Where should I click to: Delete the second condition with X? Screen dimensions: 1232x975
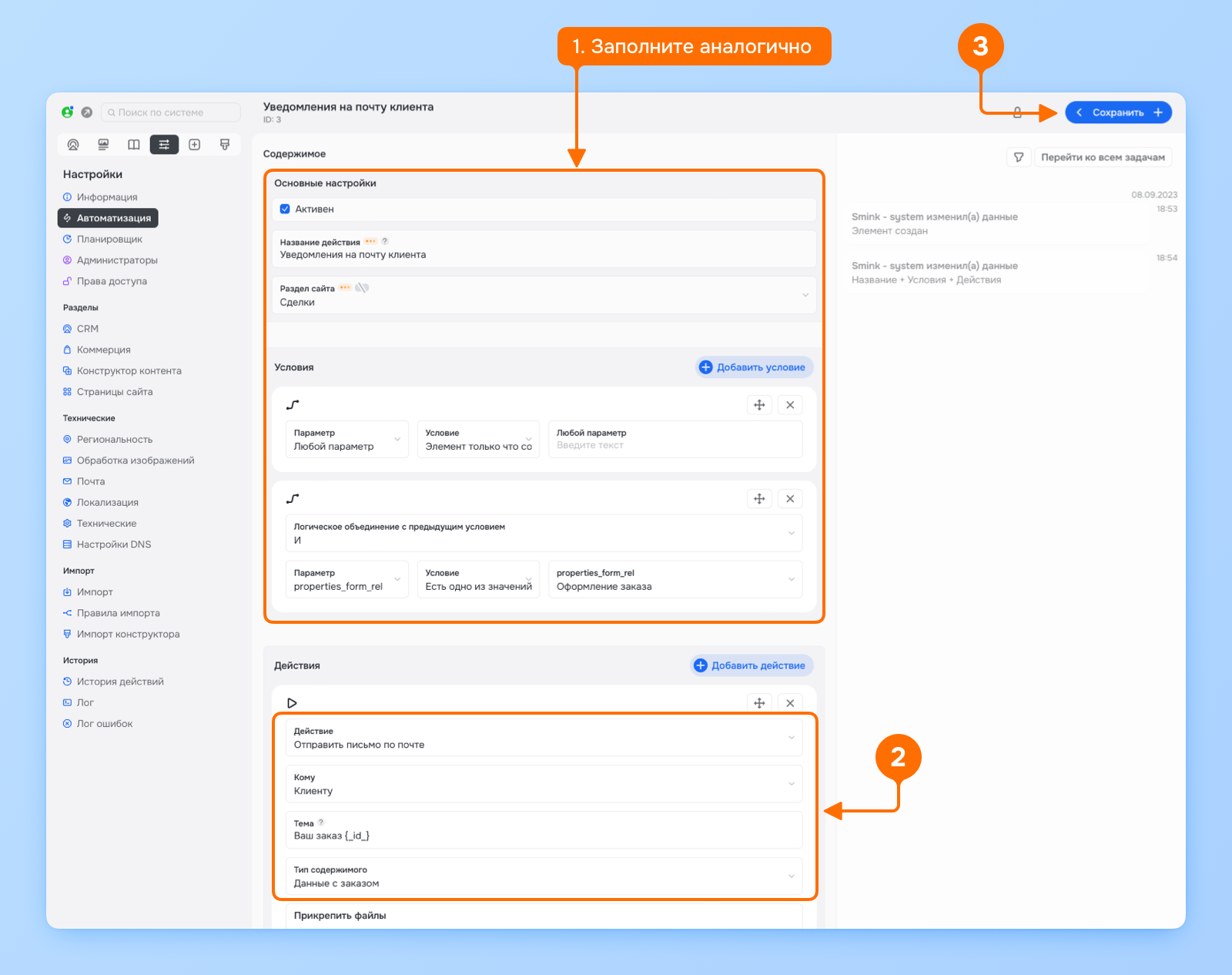[x=790, y=499]
